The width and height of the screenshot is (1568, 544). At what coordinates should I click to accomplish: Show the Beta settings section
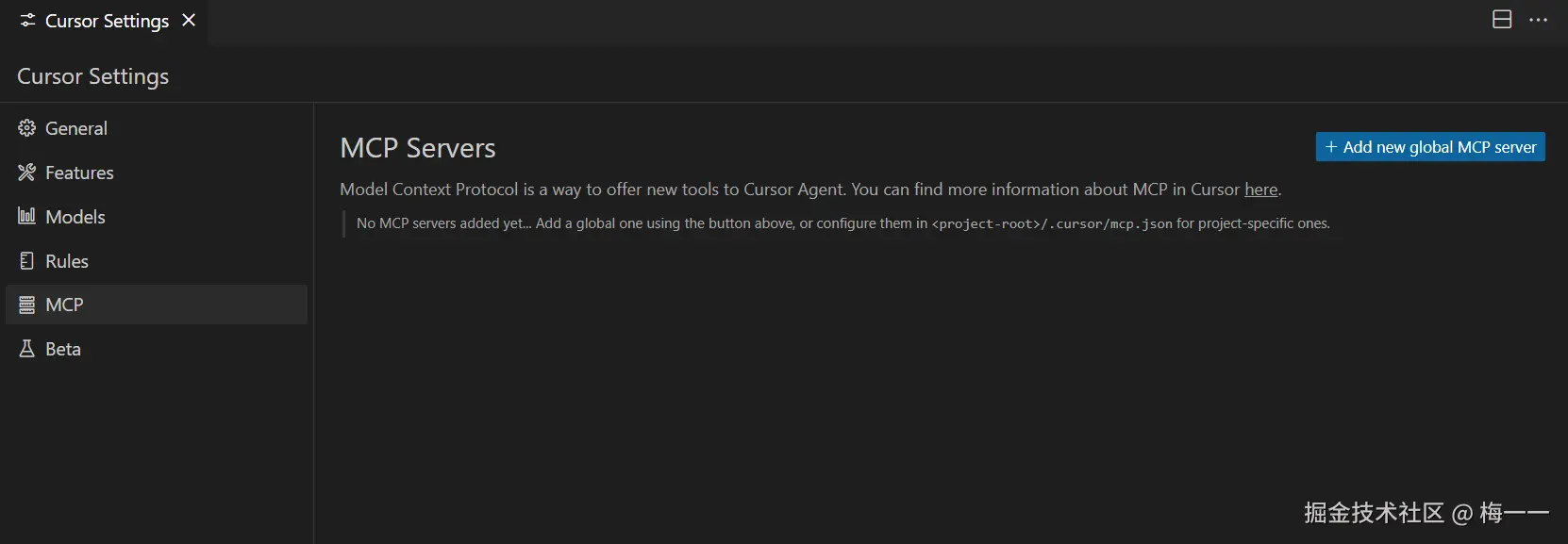tap(63, 349)
